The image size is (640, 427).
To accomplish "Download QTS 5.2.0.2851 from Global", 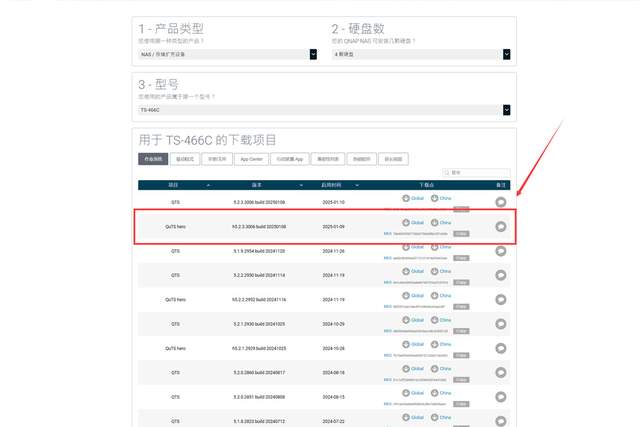I will [x=413, y=393].
